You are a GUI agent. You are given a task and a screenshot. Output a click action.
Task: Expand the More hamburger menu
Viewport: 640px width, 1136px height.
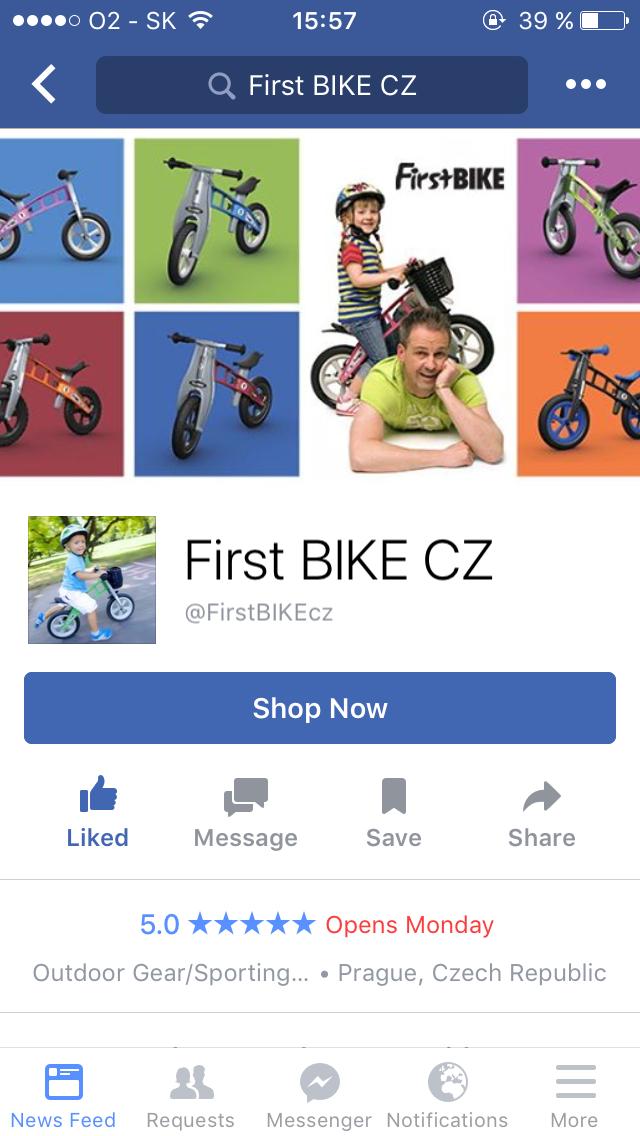pos(575,1095)
